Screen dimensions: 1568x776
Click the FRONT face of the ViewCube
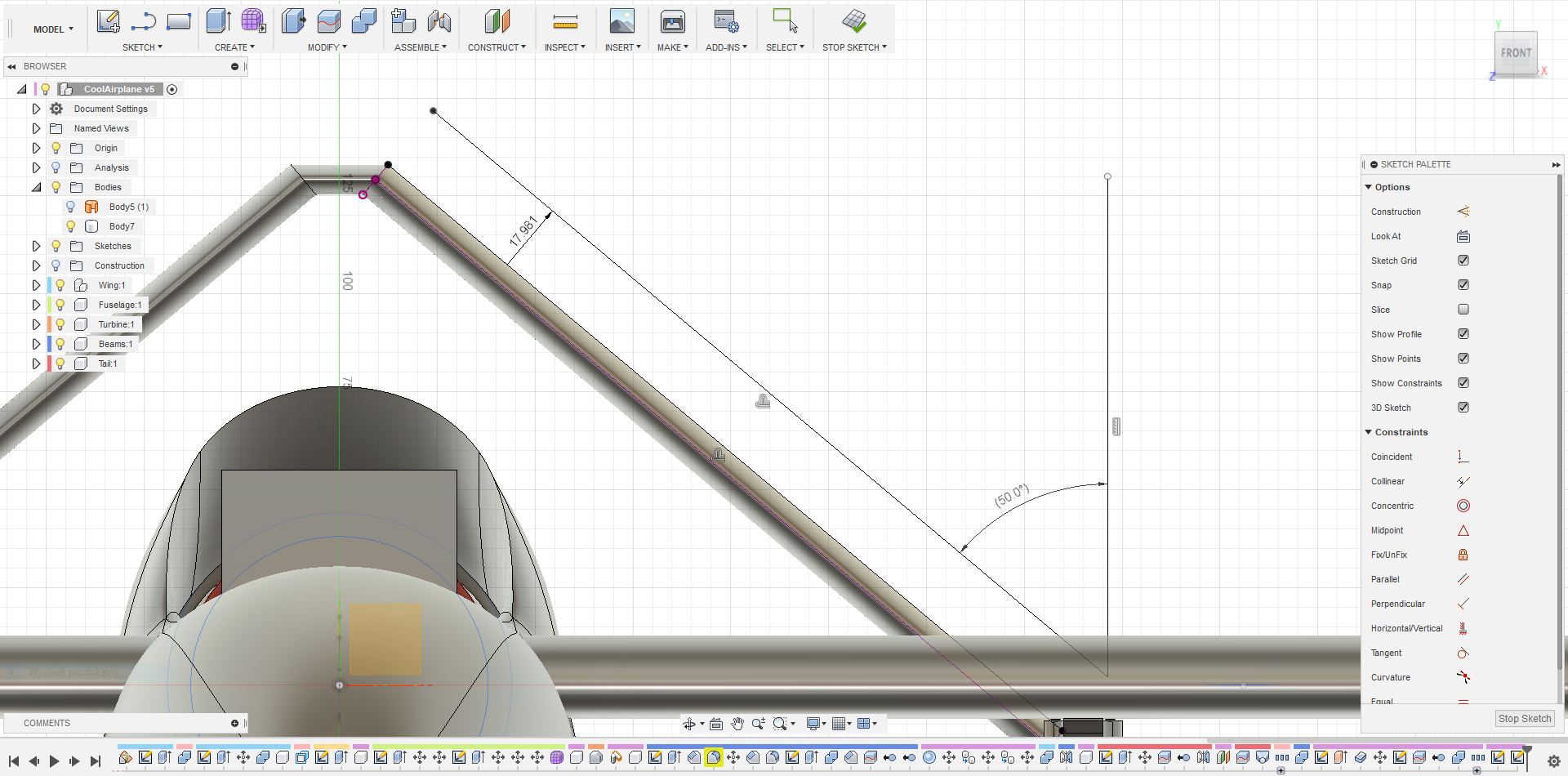coord(1516,53)
